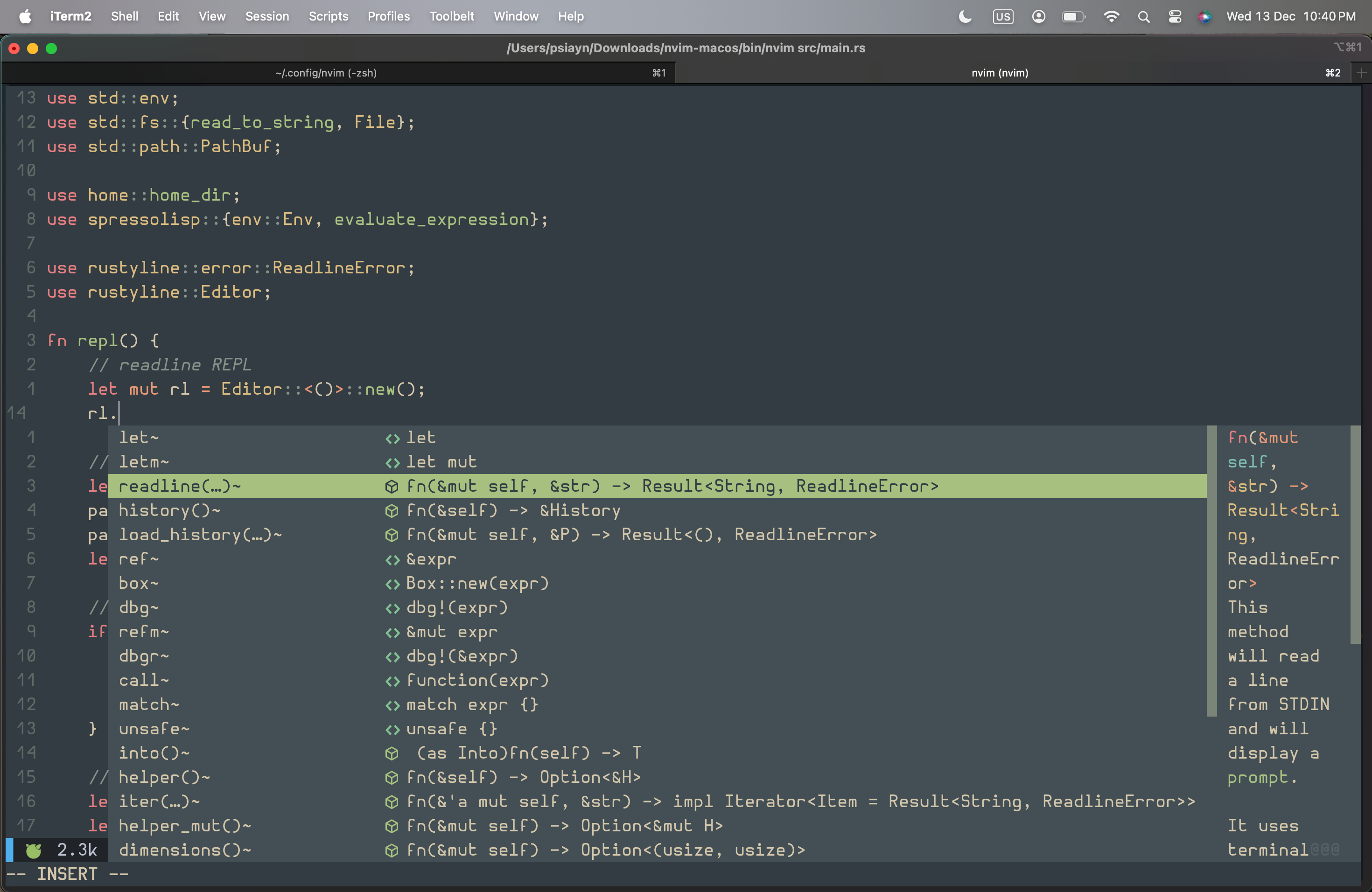Click the 2.3k file size in statusline
The image size is (1372, 892).
click(x=77, y=850)
